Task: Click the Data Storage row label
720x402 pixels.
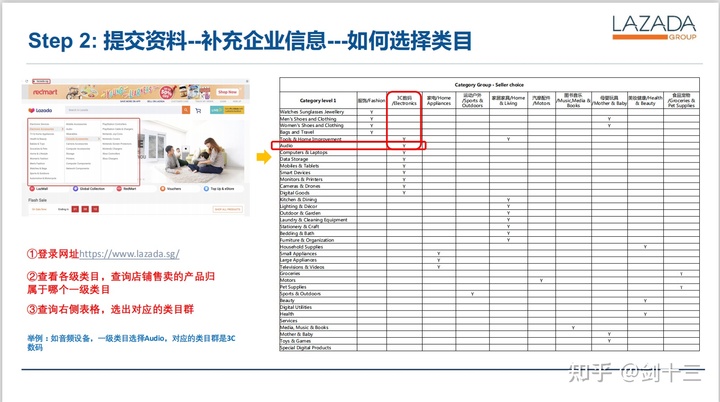Action: click(x=294, y=159)
